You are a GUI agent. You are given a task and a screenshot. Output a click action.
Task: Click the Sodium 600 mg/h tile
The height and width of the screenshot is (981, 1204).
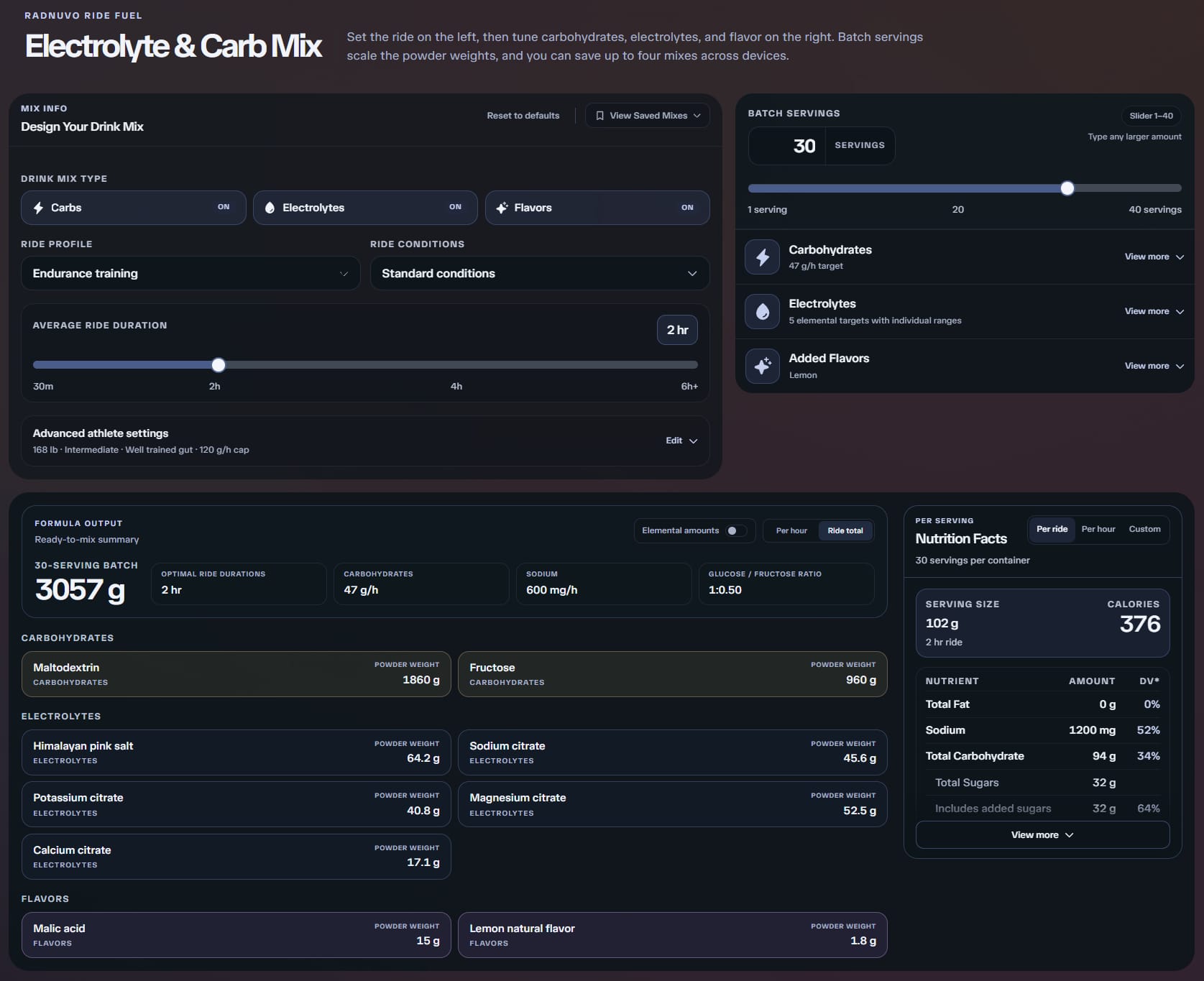click(x=604, y=584)
